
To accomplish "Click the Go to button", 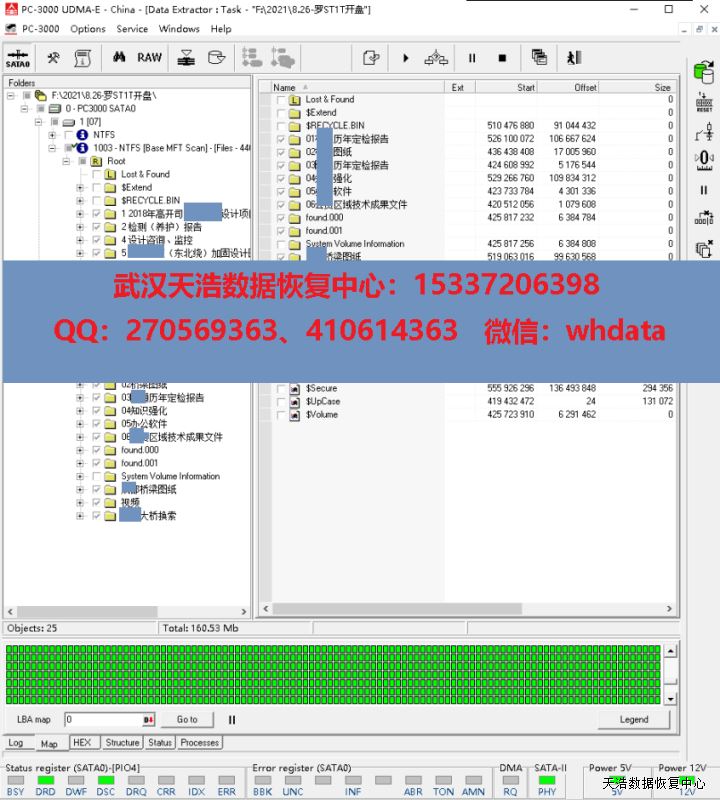I will coord(187,719).
